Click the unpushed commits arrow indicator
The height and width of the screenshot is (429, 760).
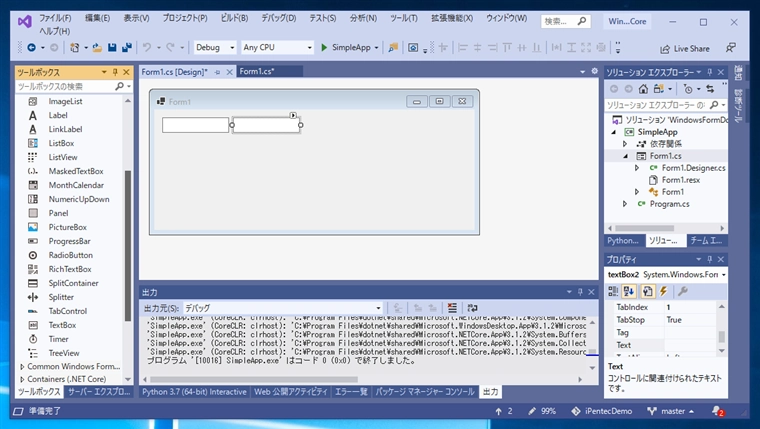(x=504, y=411)
